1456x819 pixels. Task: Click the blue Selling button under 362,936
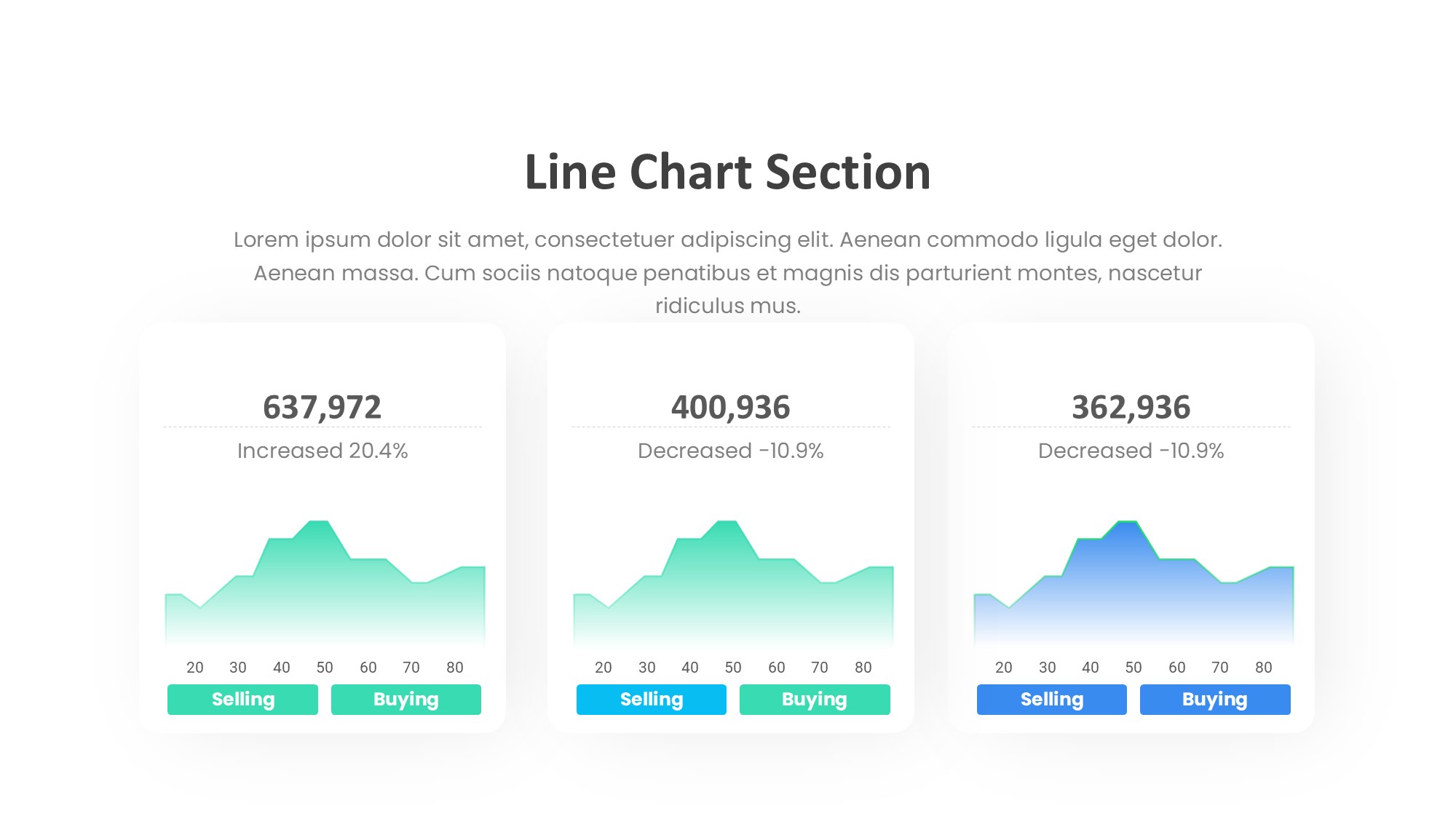[1051, 700]
